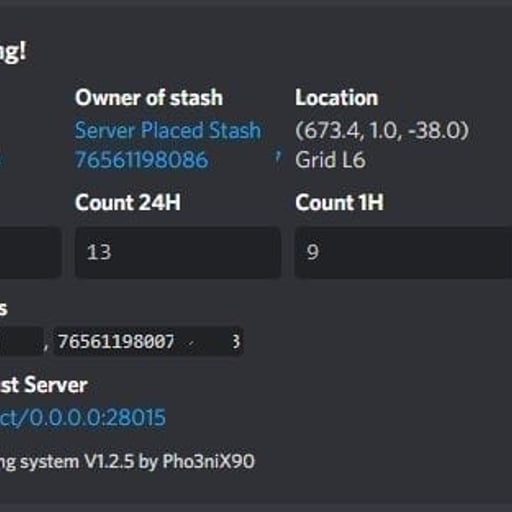Click the partially hidden code box left of 76561198007

22,342
